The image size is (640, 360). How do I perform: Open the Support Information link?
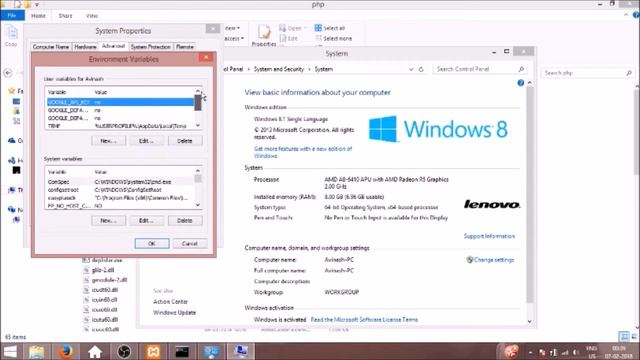(489, 236)
